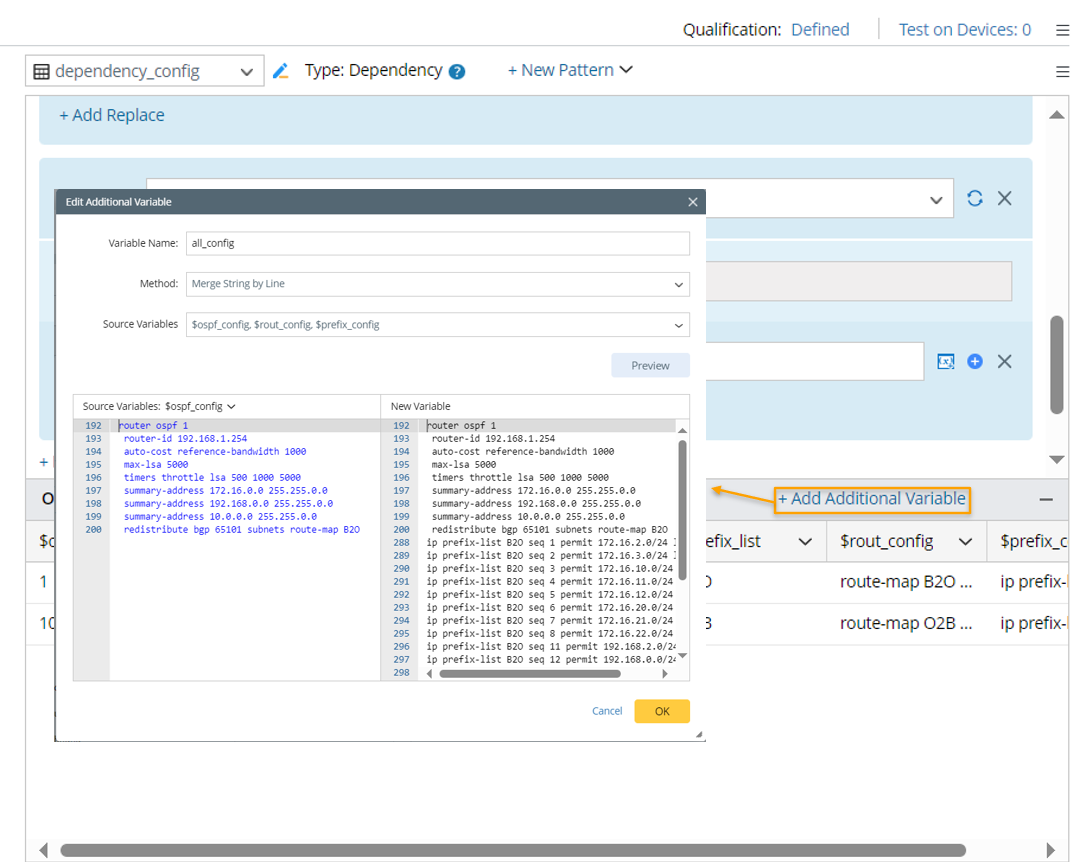Click the pencil edit icon beside dependency_config
Viewport: 1072px width, 862px height.
click(280, 71)
